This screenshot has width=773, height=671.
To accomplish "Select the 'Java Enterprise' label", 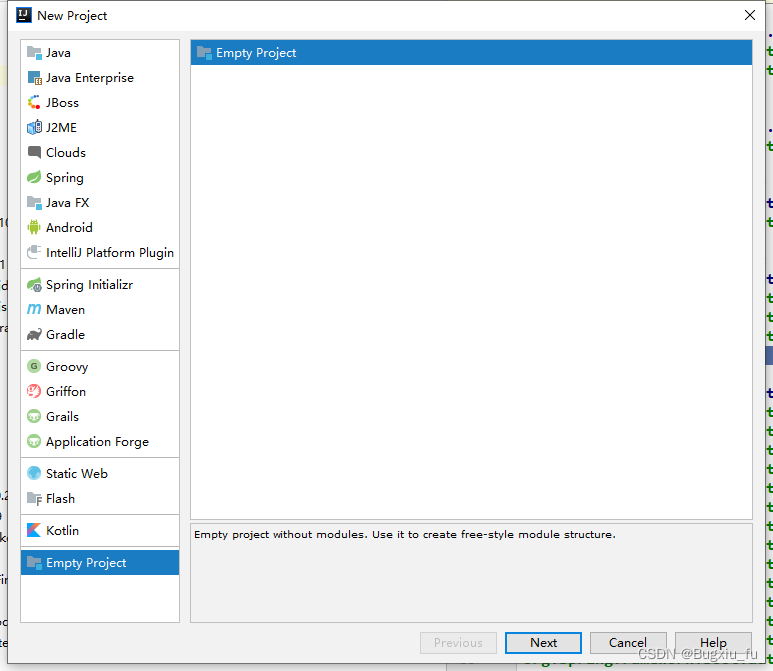I will tap(90, 78).
